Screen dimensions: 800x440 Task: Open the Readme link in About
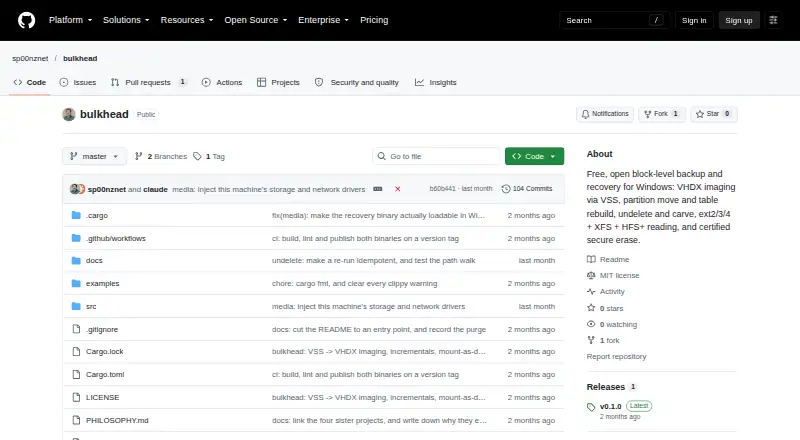[x=608, y=259]
